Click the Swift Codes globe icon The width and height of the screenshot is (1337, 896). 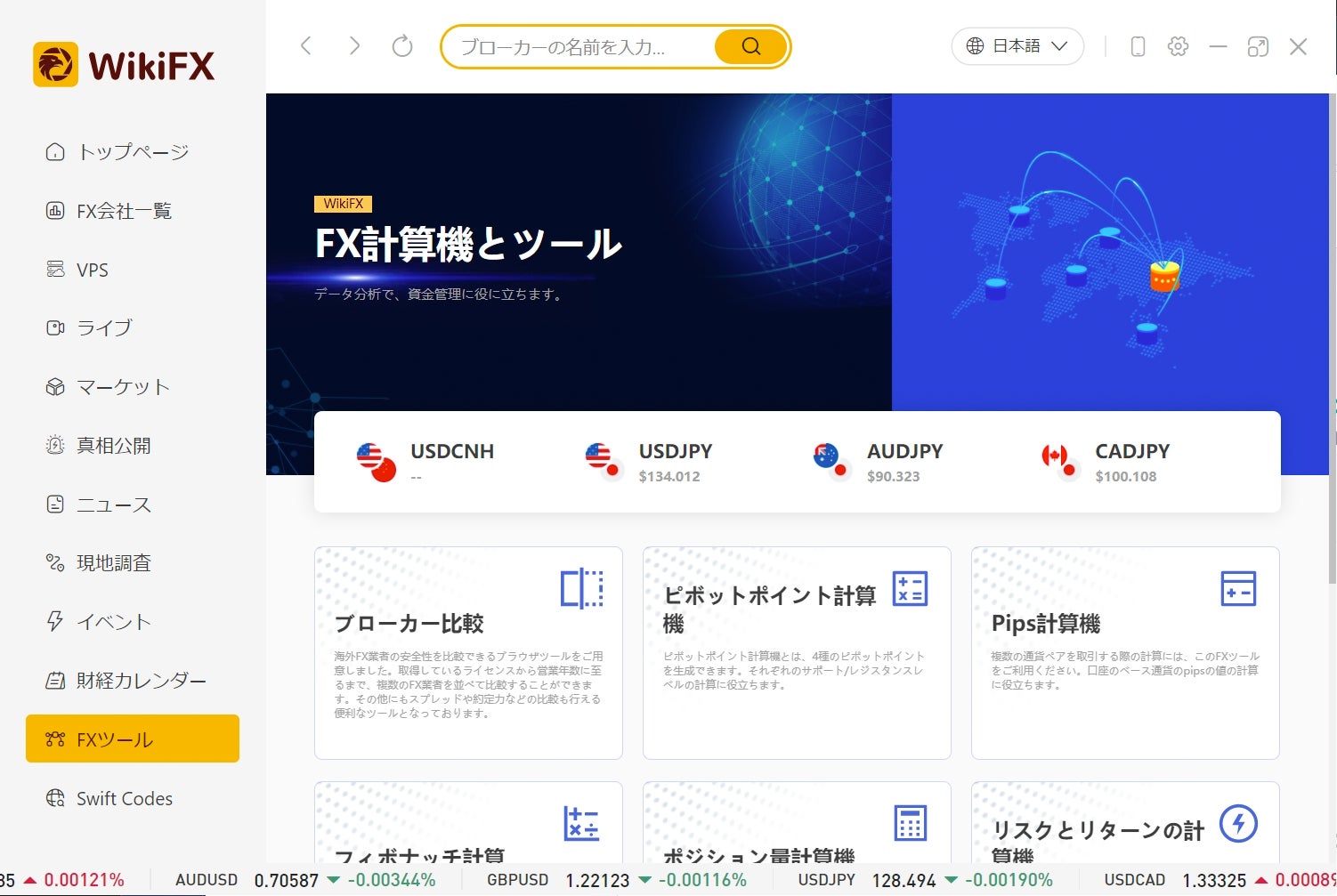(x=55, y=798)
